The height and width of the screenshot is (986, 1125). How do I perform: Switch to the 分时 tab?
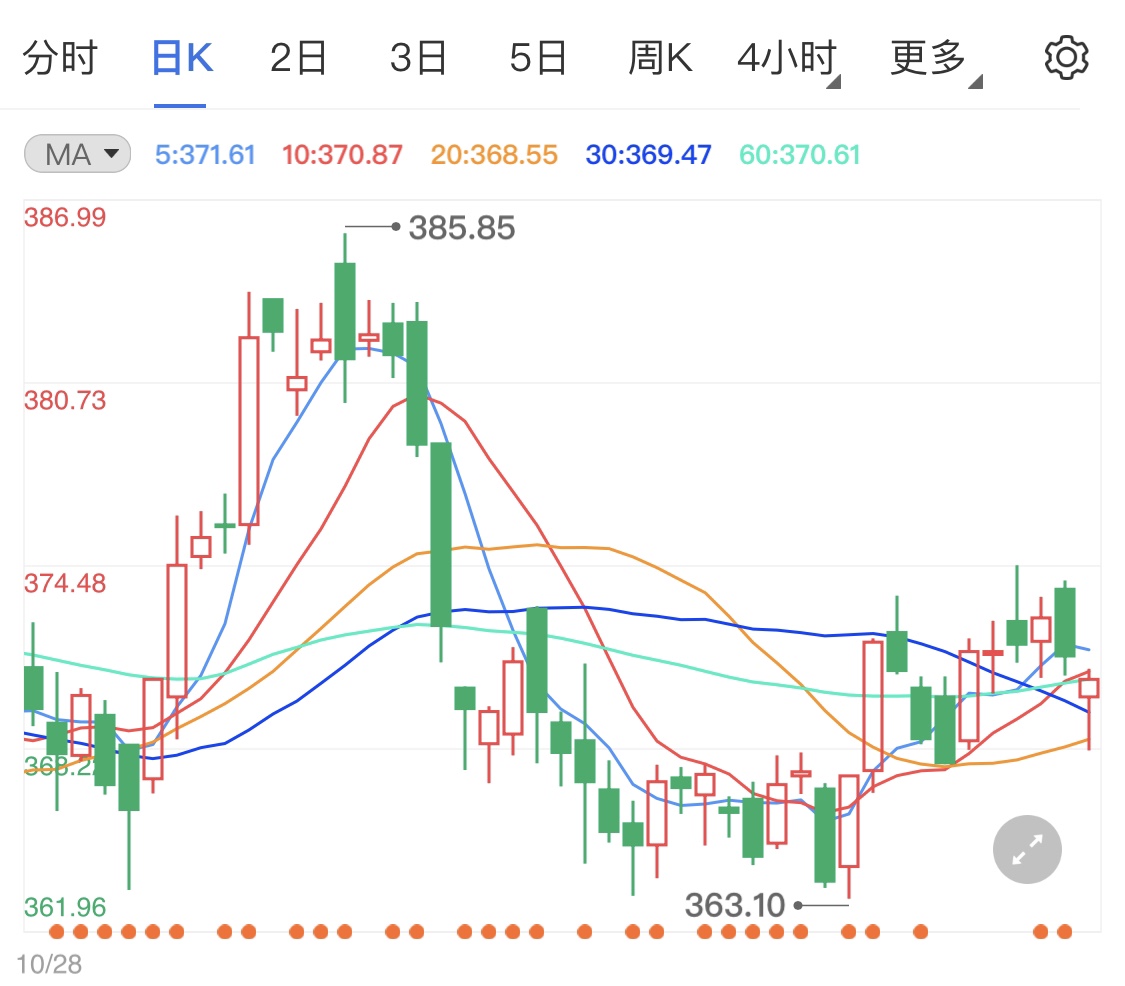[x=60, y=58]
